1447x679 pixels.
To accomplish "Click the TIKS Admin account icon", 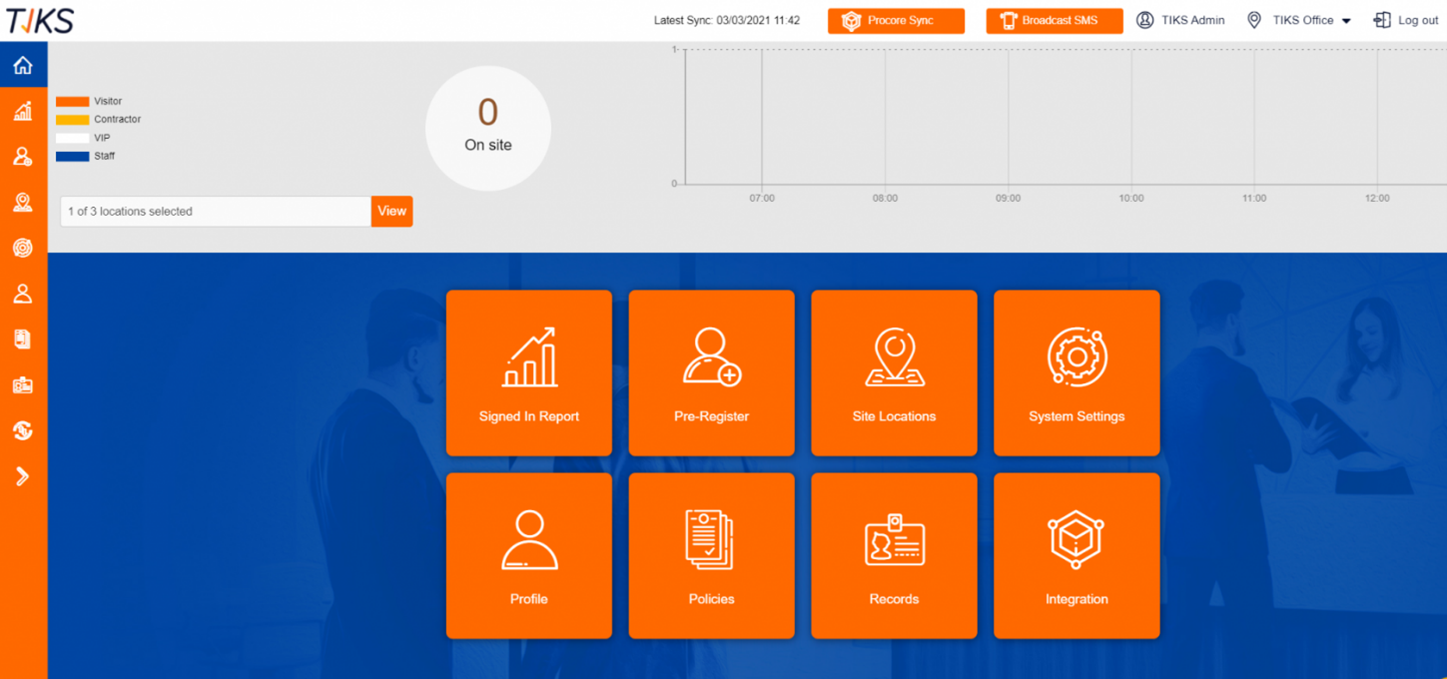I will click(x=1144, y=19).
